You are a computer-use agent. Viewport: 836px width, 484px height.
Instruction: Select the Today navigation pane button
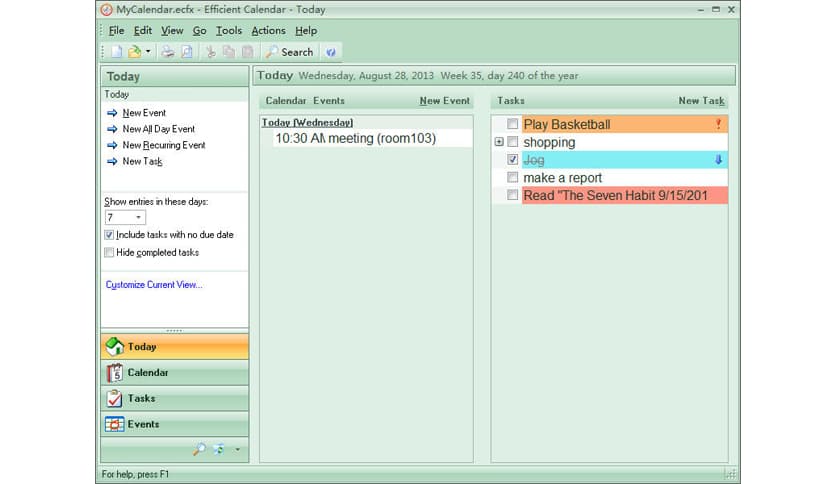tap(174, 346)
